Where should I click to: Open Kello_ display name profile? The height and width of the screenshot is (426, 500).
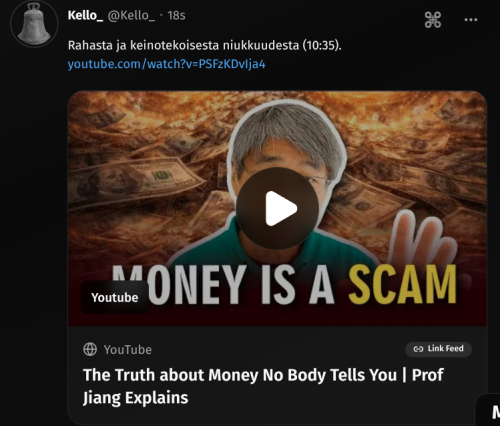click(85, 15)
